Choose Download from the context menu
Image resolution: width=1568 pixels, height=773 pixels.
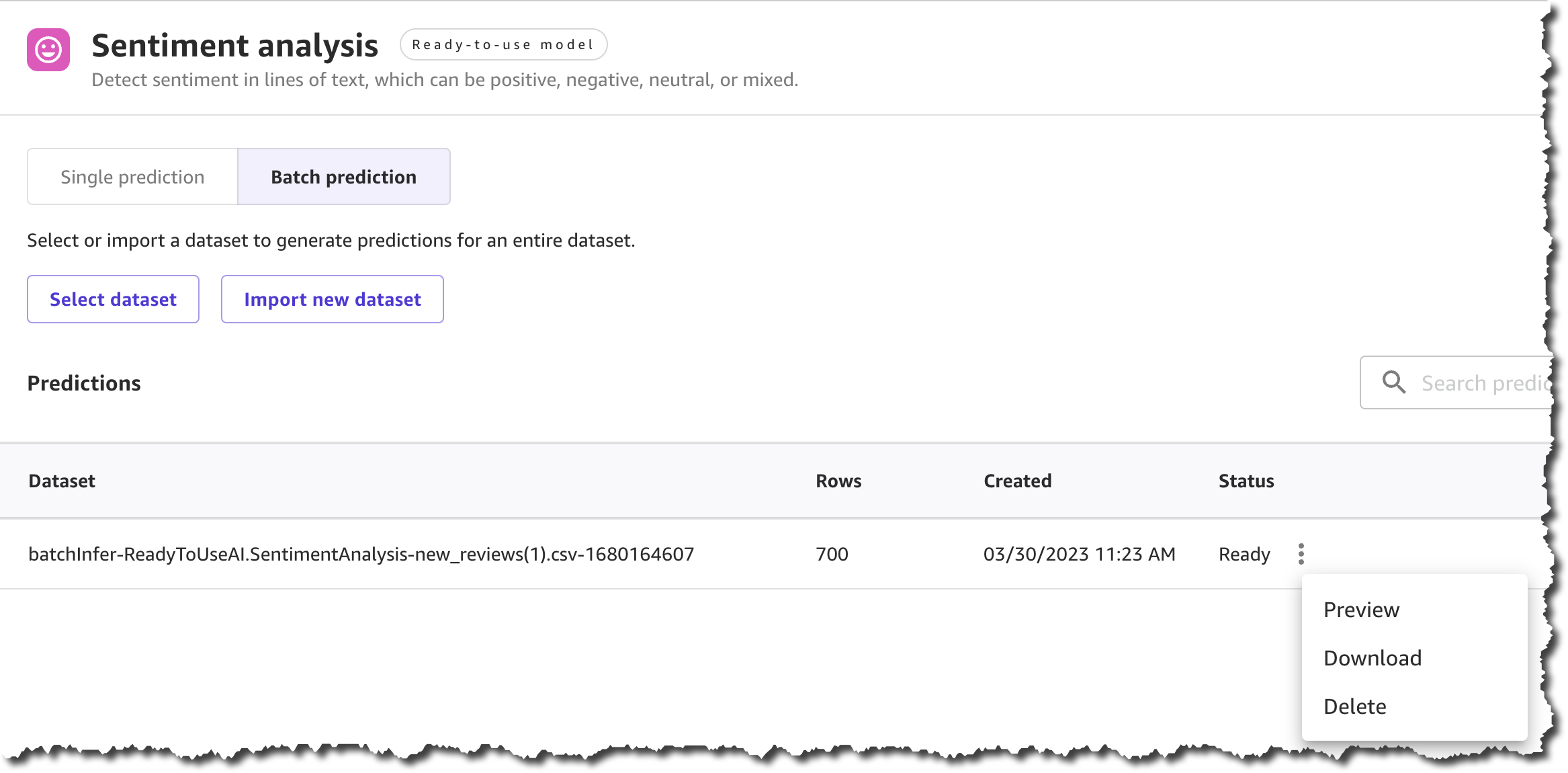pyautogui.click(x=1373, y=658)
